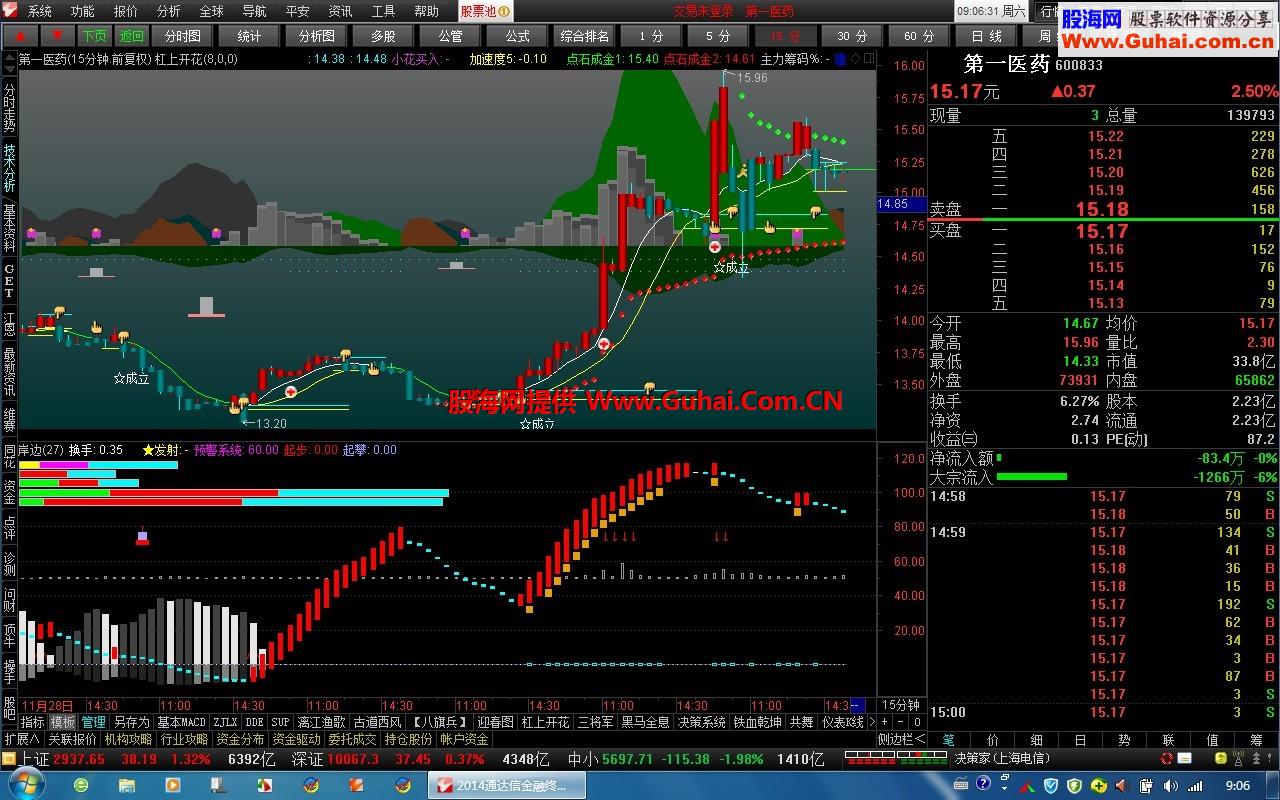This screenshot has height=800, width=1280.
Task: Click the 统计 button
Action: [x=249, y=35]
